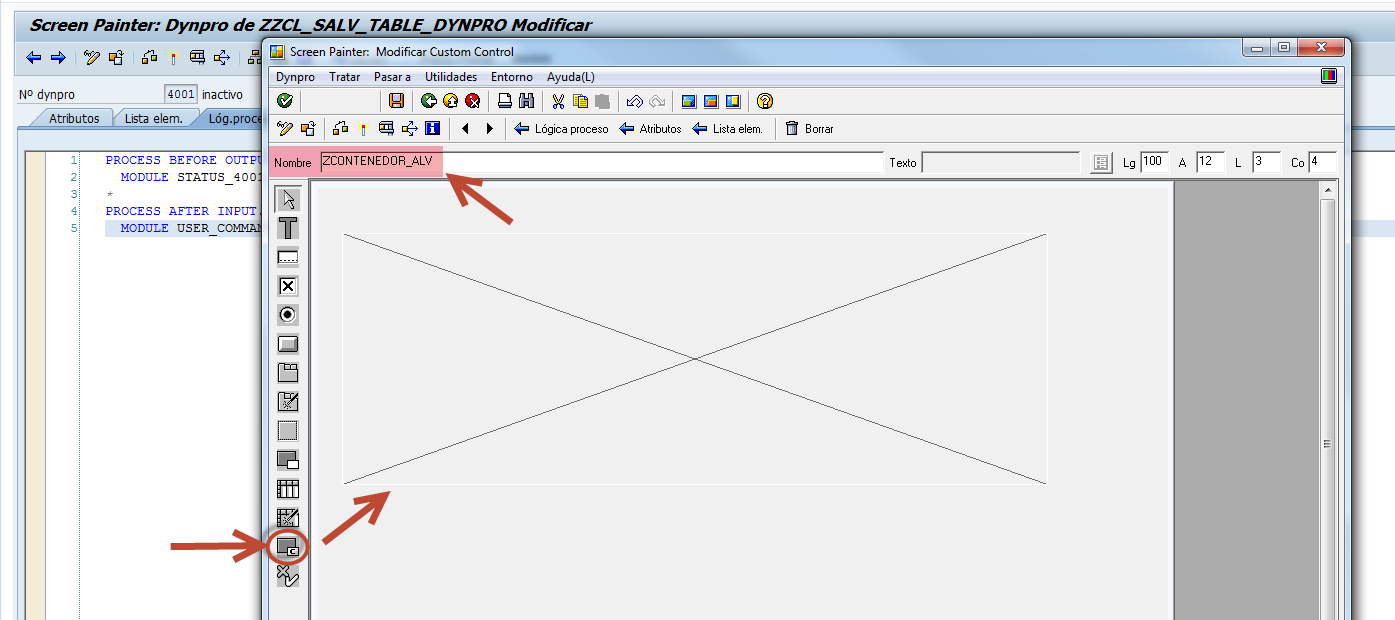The height and width of the screenshot is (620, 1395).
Task: Switch to Atributos tab in background window
Action: tap(74, 118)
